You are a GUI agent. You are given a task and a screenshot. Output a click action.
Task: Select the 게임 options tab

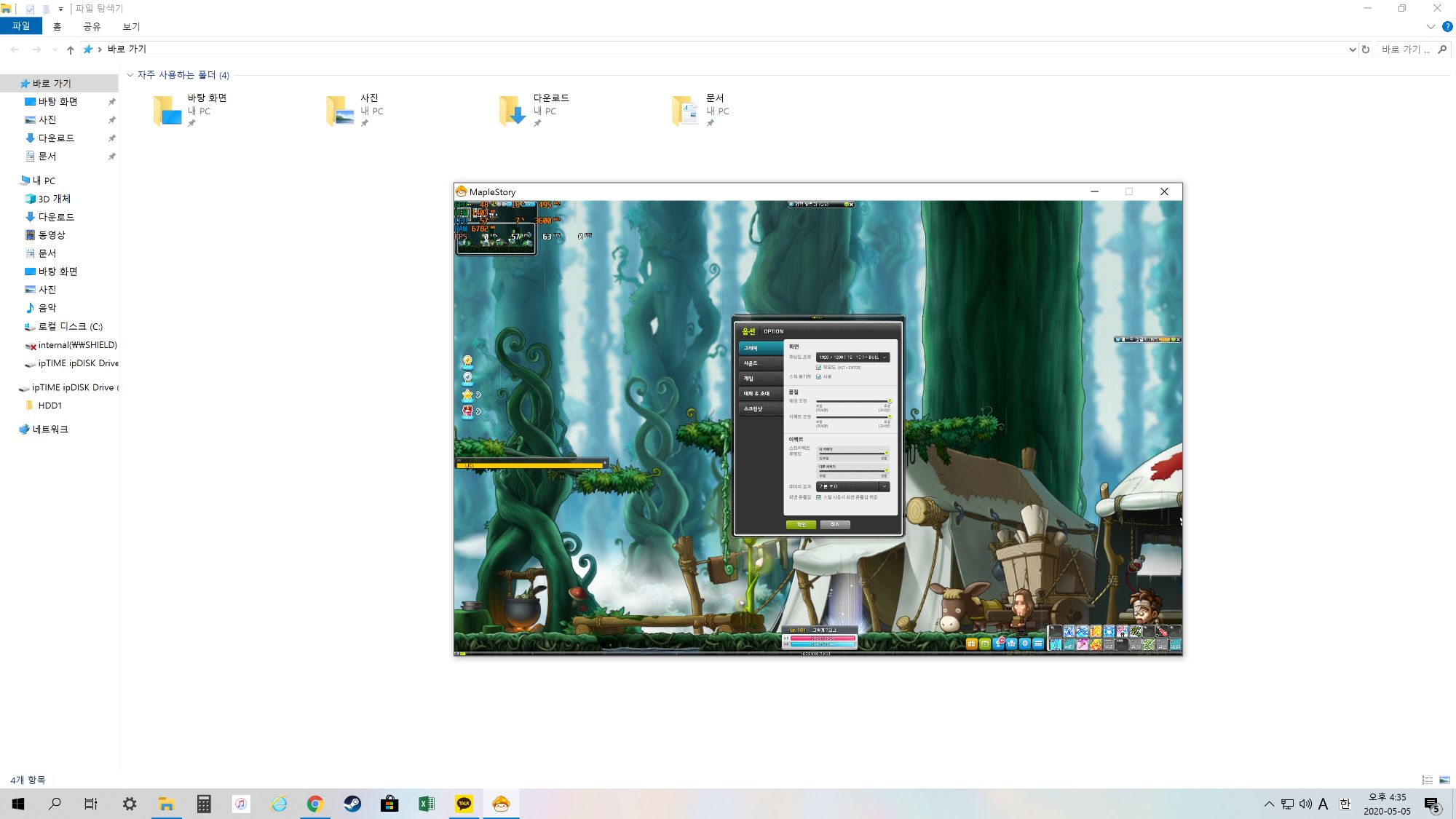pyautogui.click(x=761, y=379)
